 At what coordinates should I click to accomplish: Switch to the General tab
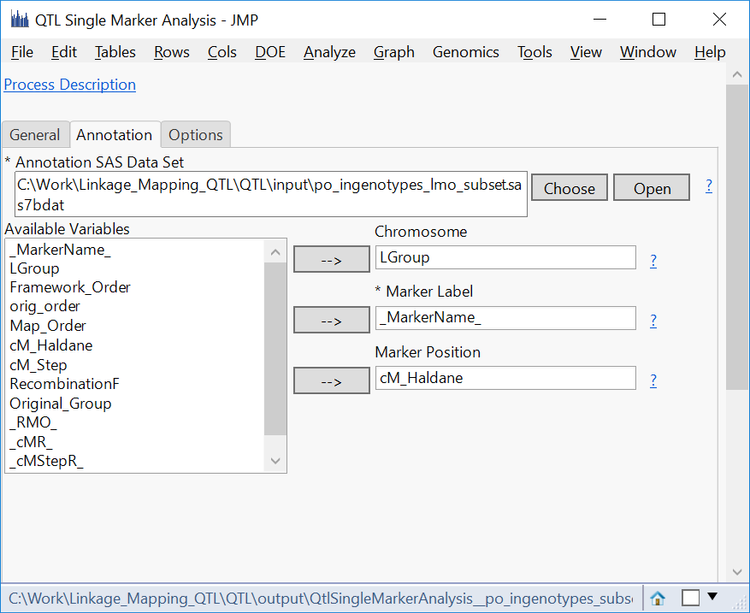[35, 135]
